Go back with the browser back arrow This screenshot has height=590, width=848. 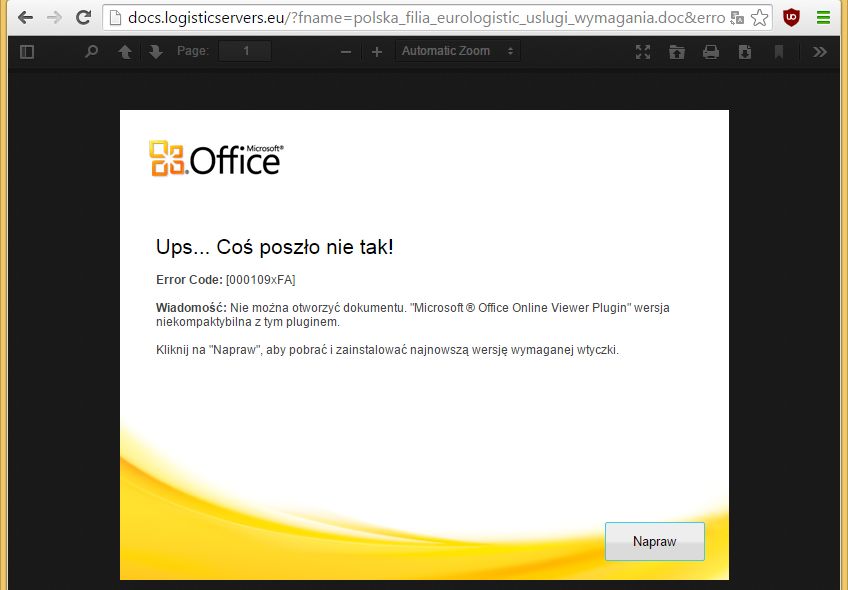(25, 18)
